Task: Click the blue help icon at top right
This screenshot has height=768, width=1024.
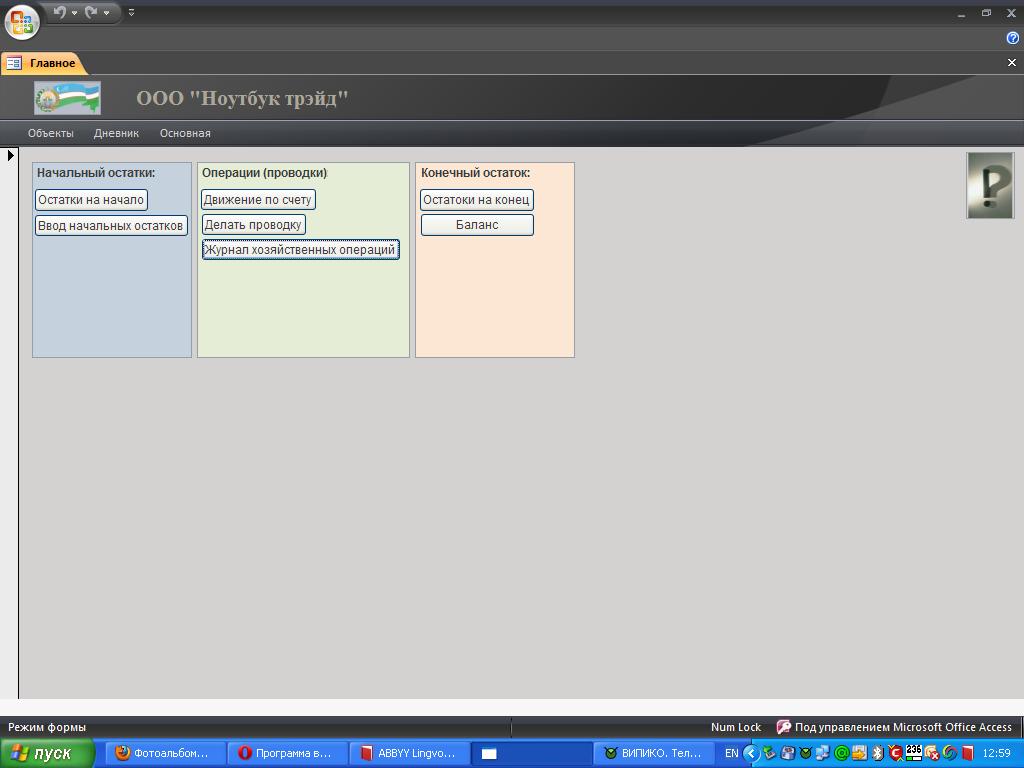Action: coord(1012,38)
